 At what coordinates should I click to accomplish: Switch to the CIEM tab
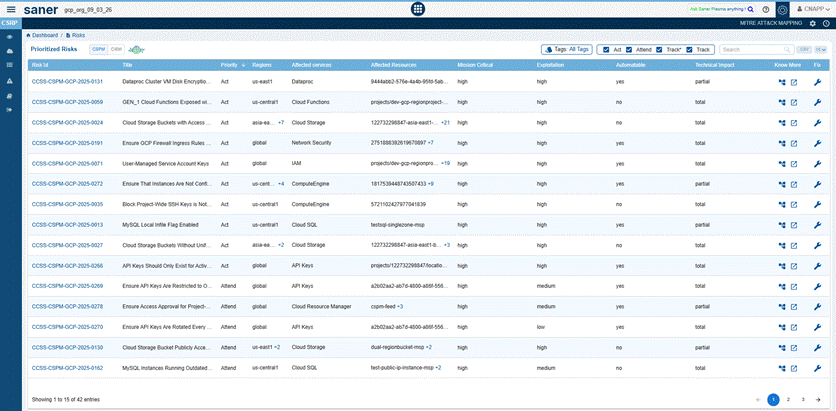coord(116,49)
